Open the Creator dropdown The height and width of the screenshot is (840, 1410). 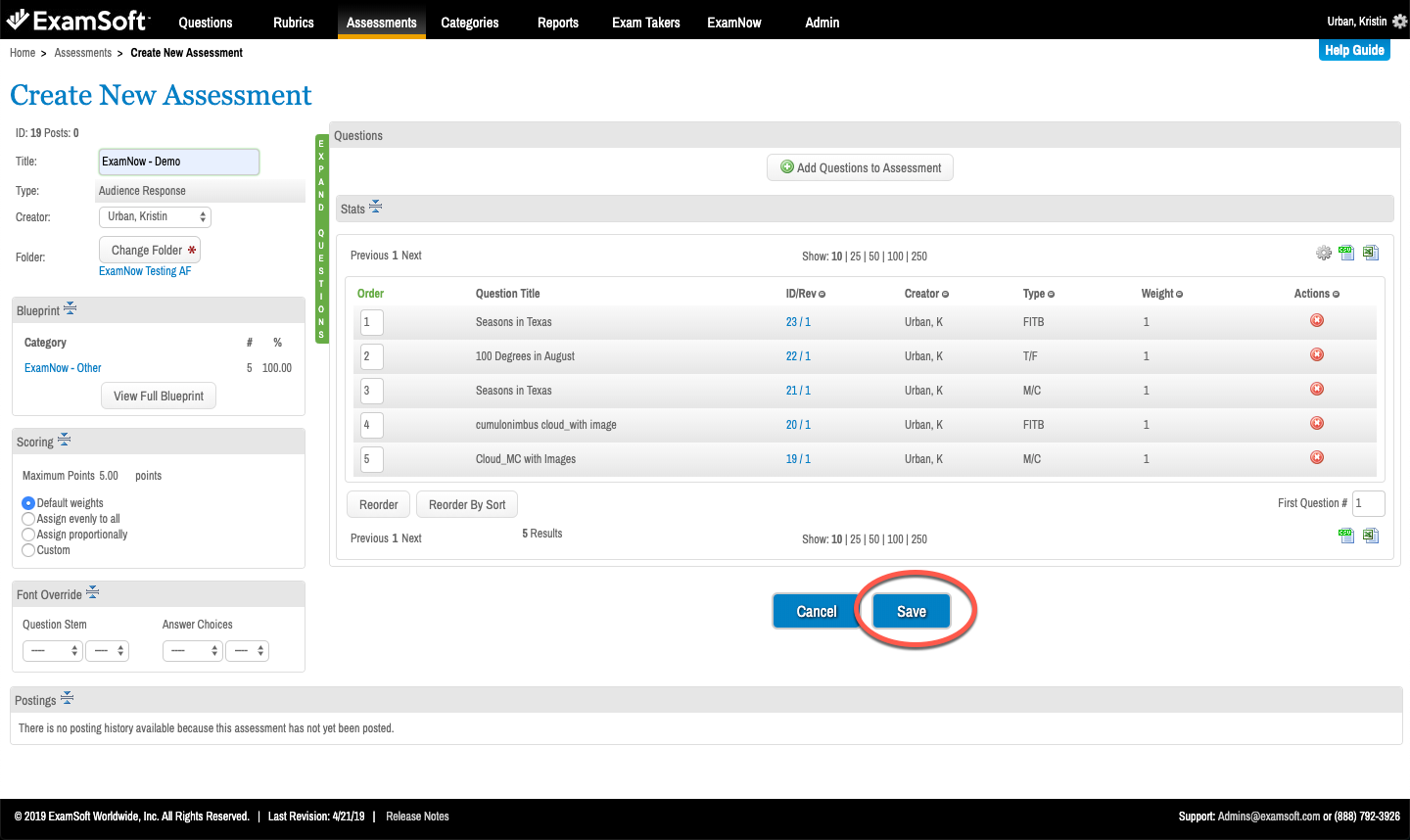tap(155, 216)
